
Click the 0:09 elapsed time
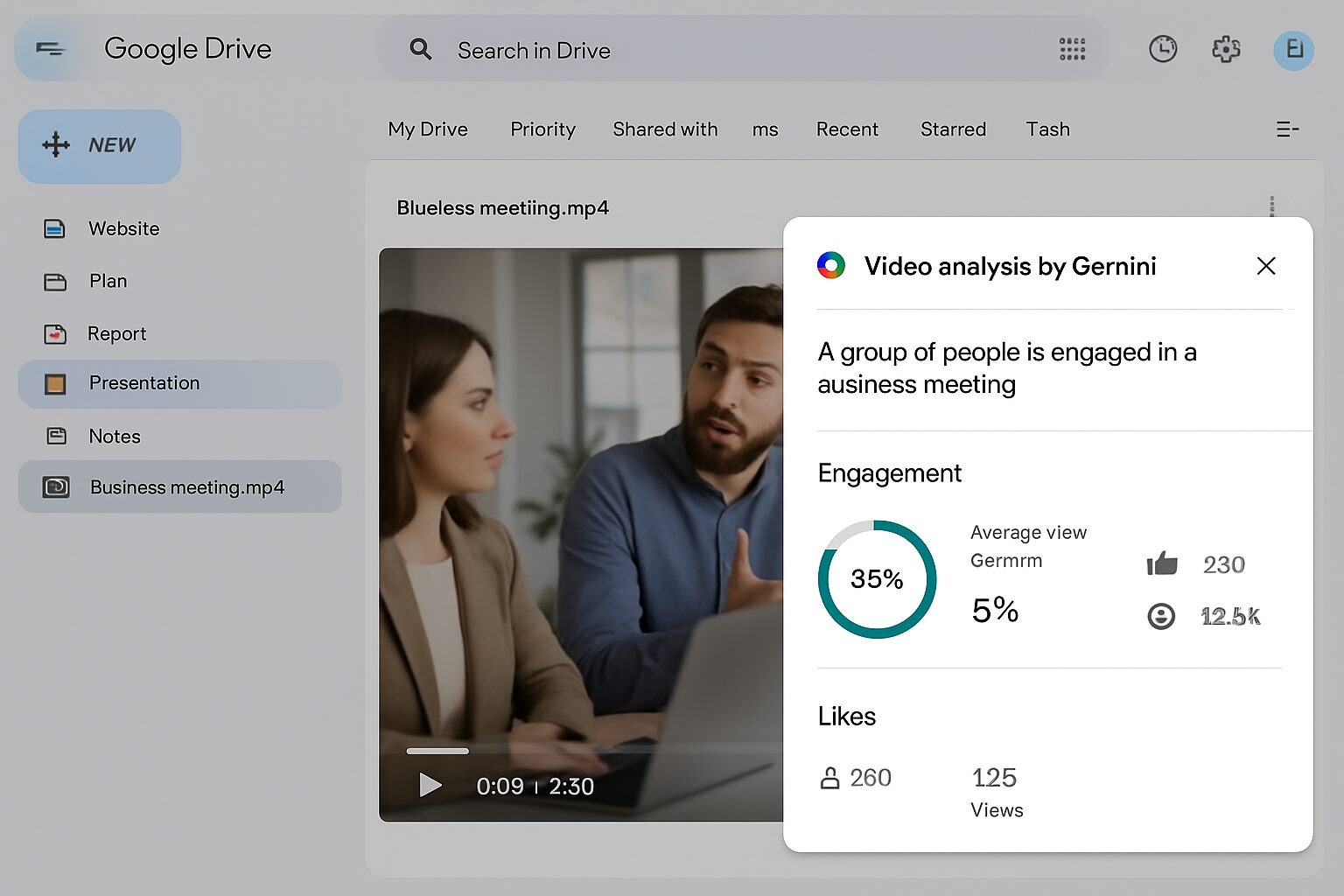pyautogui.click(x=500, y=786)
